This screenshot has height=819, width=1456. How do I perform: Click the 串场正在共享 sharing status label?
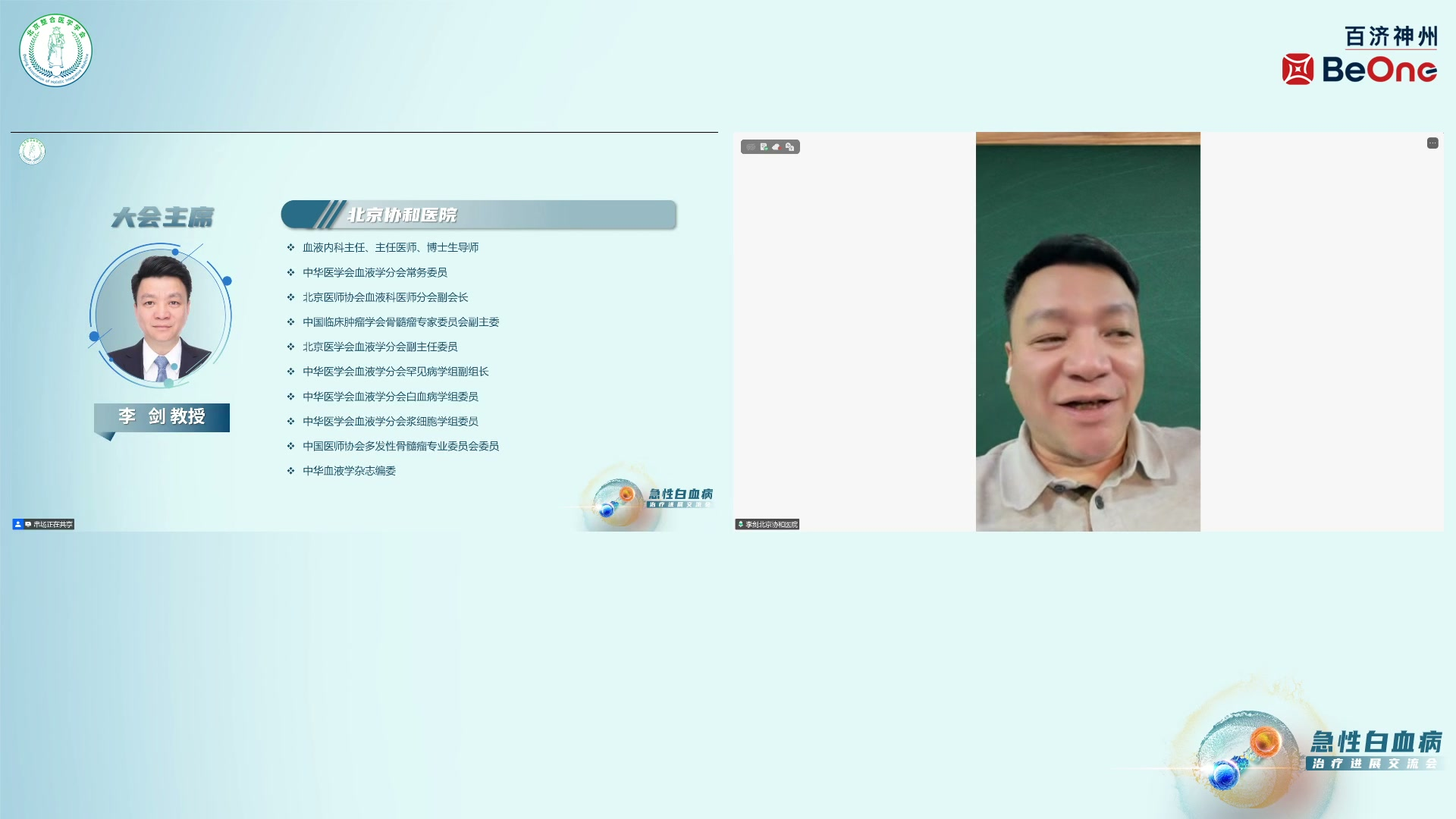click(43, 524)
